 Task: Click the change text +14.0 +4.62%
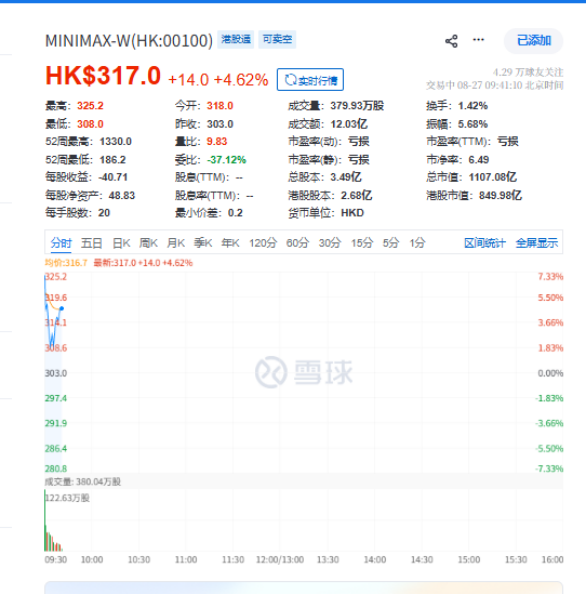[218, 80]
